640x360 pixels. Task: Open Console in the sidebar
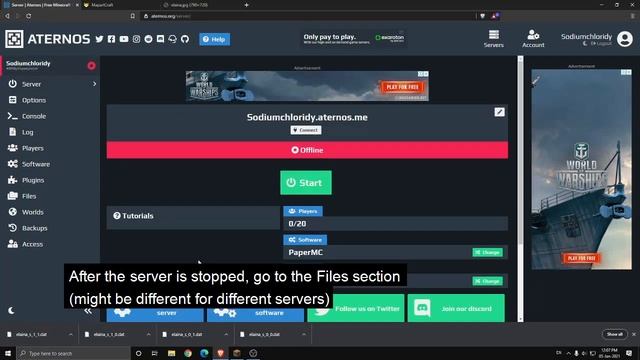pos(34,116)
